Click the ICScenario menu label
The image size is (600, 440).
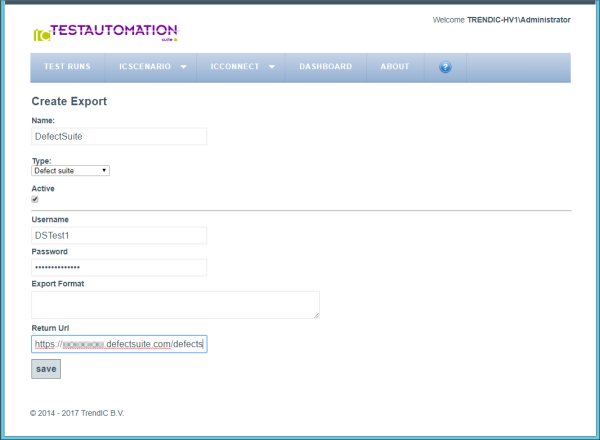point(144,67)
